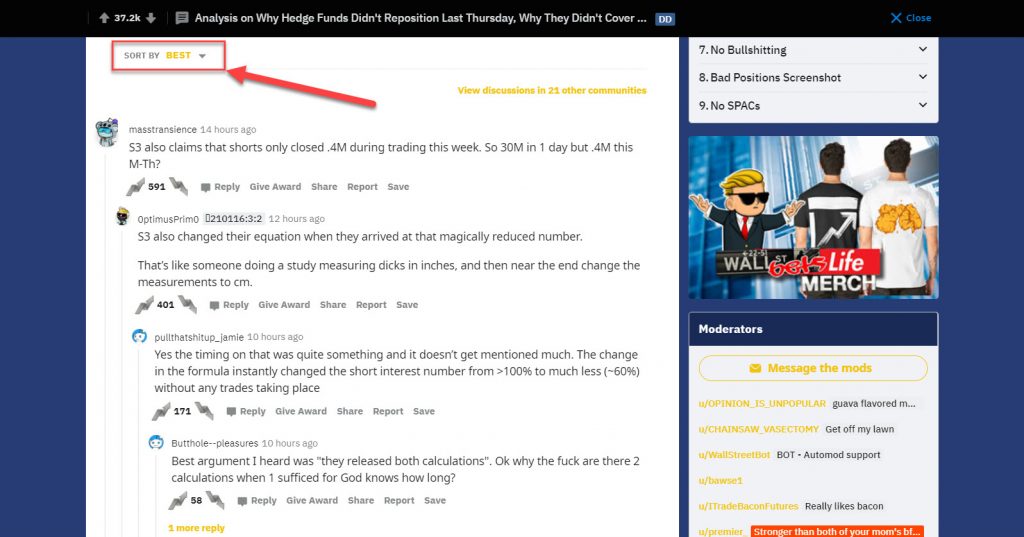Give Award to masstransience's comment

275,187
